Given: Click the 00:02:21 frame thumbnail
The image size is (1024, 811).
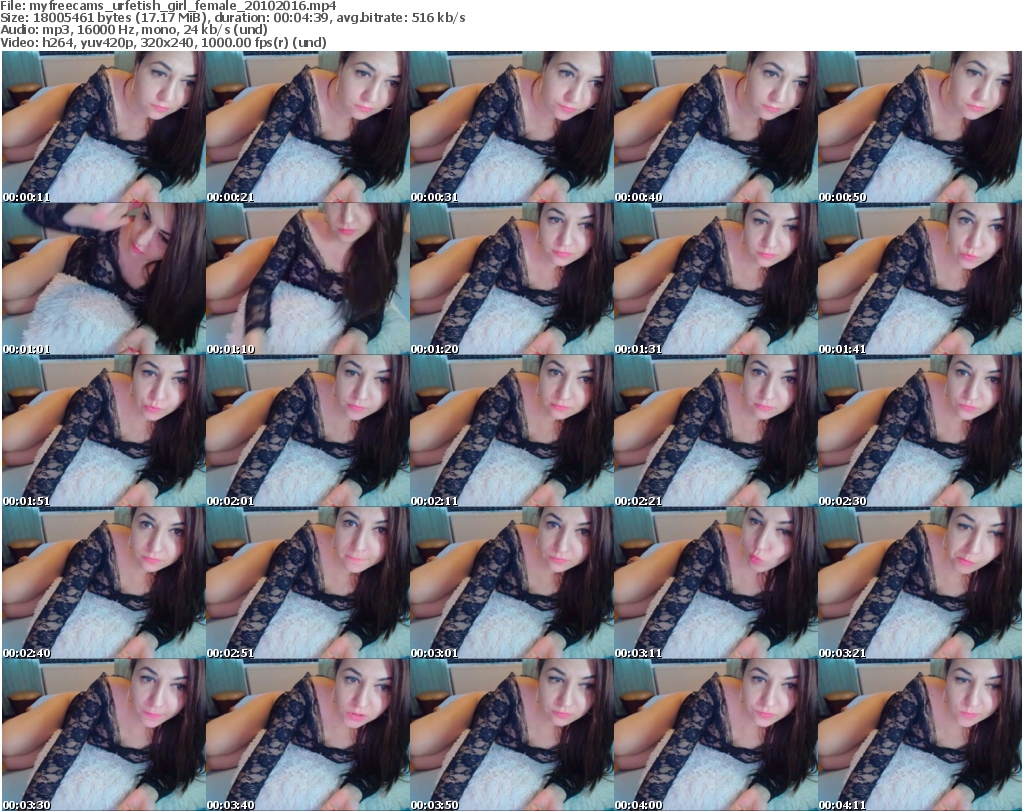Looking at the screenshot, I should 716,431.
